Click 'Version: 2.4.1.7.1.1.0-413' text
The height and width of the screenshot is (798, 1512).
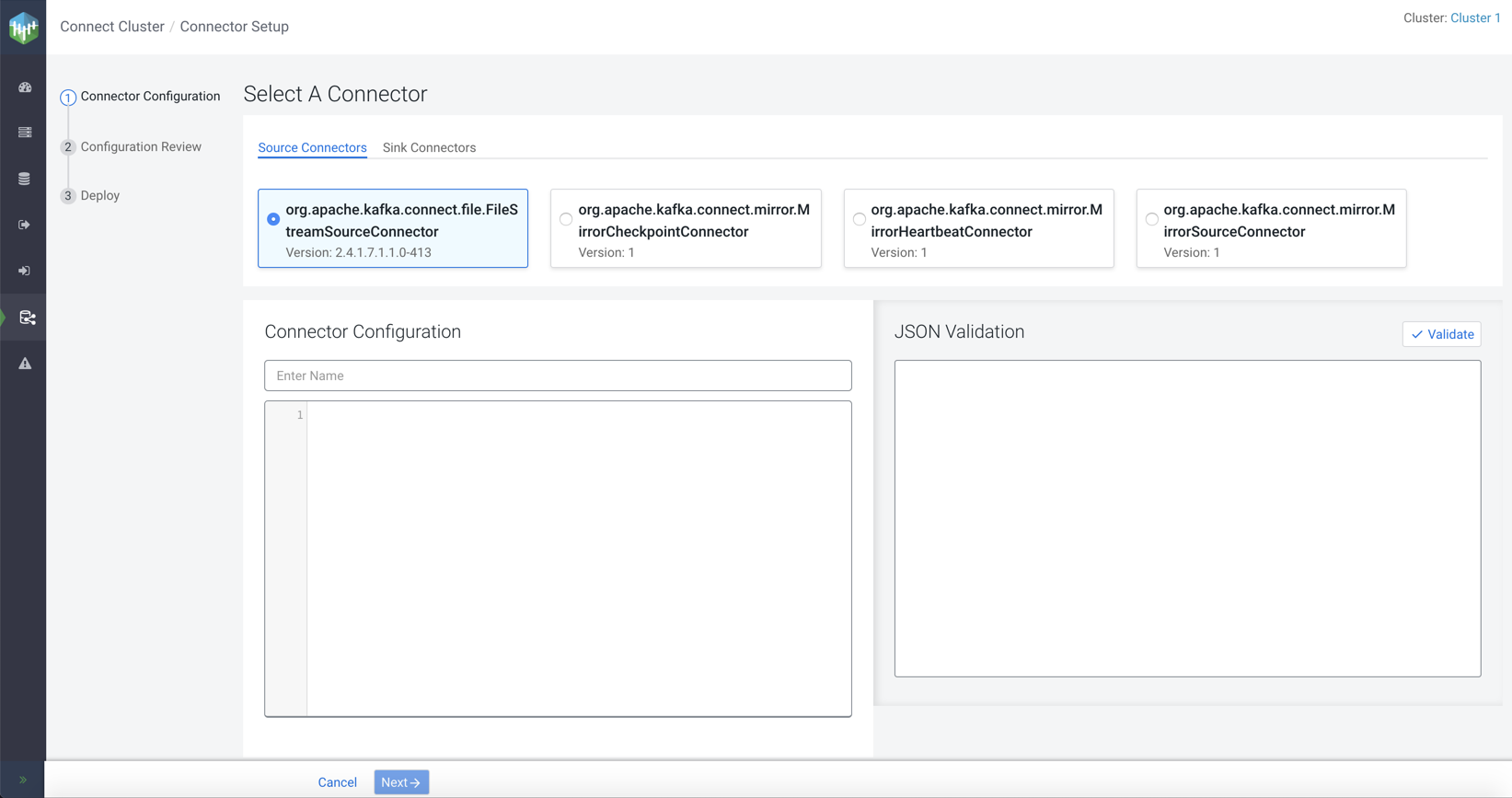358,252
